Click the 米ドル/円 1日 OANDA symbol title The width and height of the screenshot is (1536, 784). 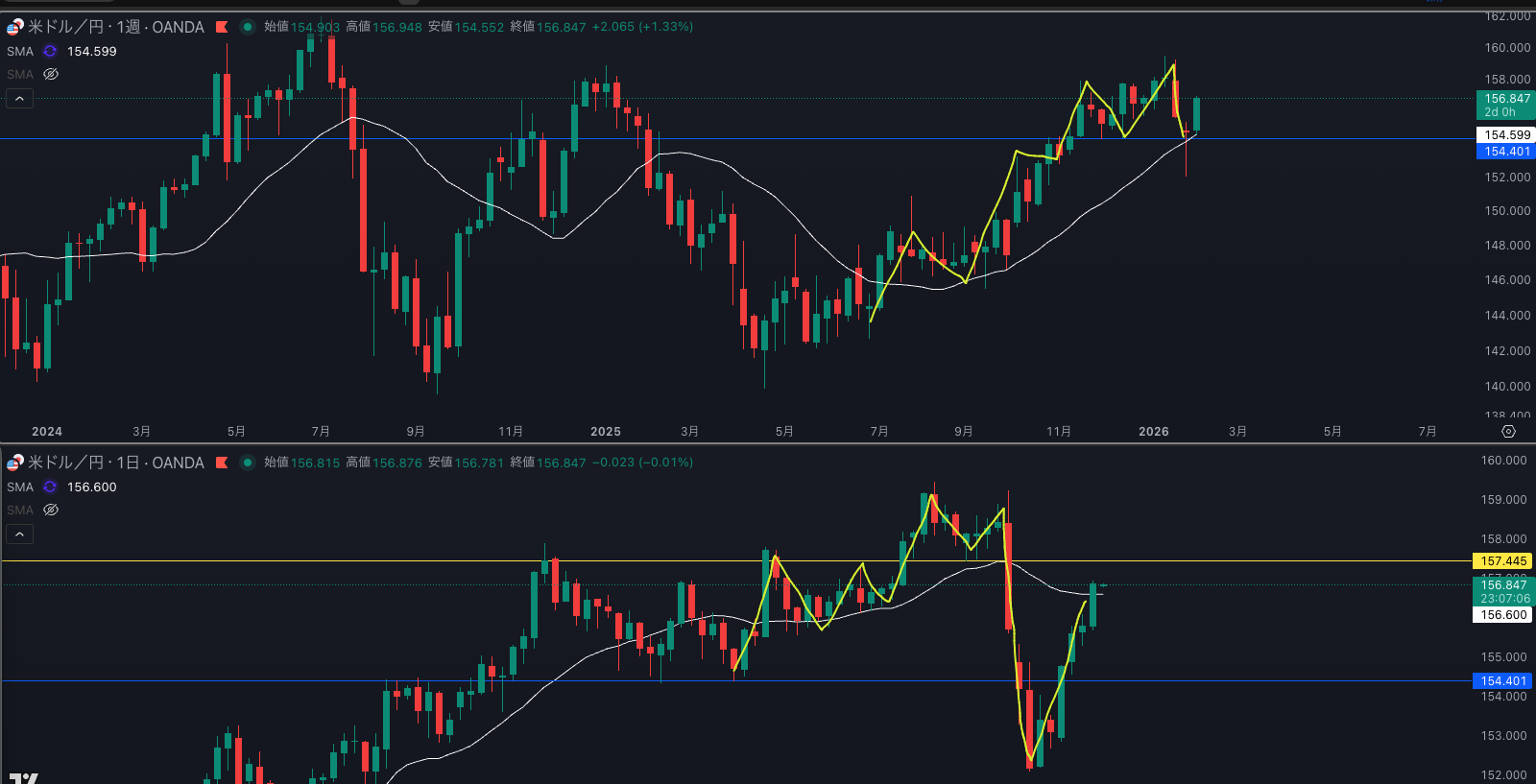point(115,463)
